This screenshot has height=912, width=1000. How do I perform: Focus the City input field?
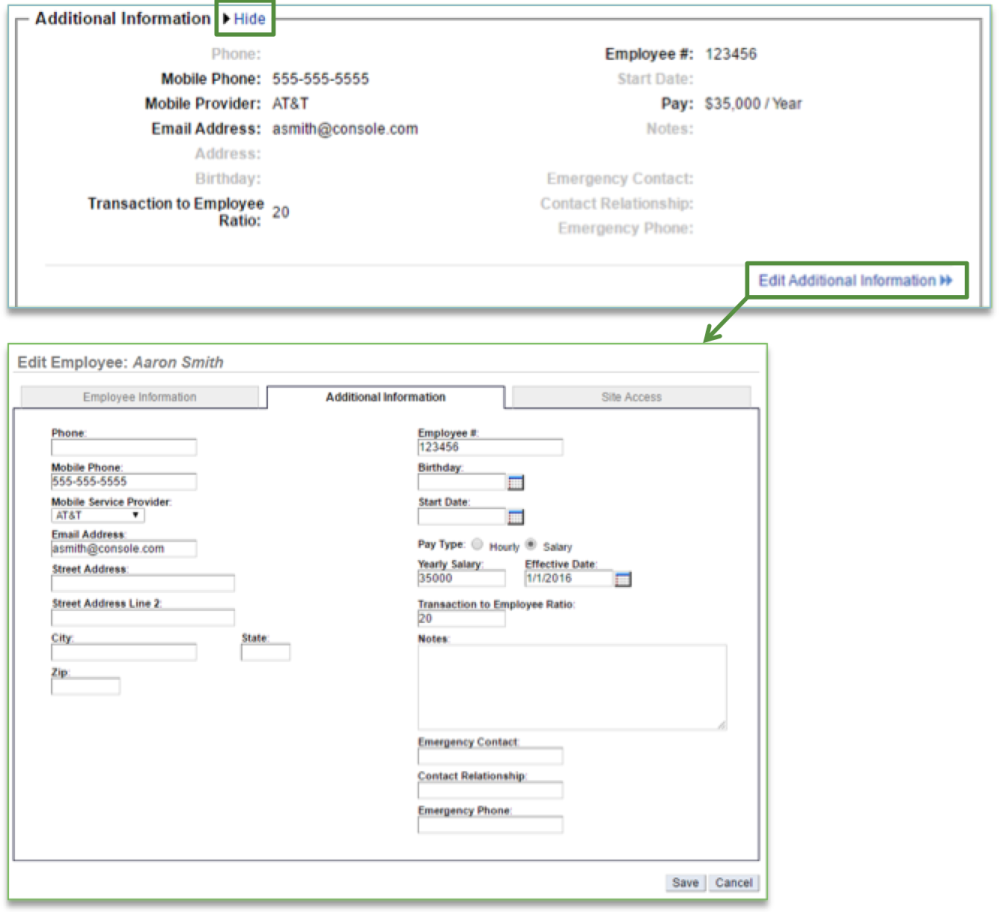124,652
